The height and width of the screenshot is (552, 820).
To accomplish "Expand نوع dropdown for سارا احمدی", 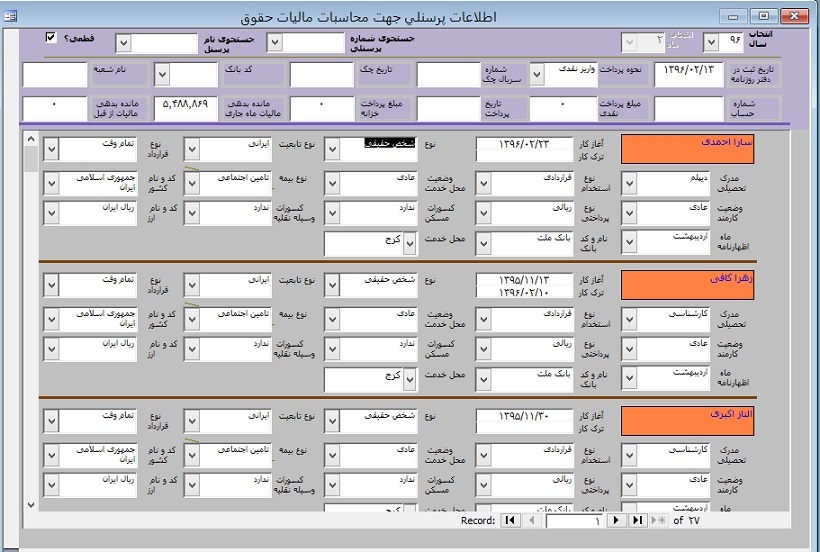I will (332, 150).
